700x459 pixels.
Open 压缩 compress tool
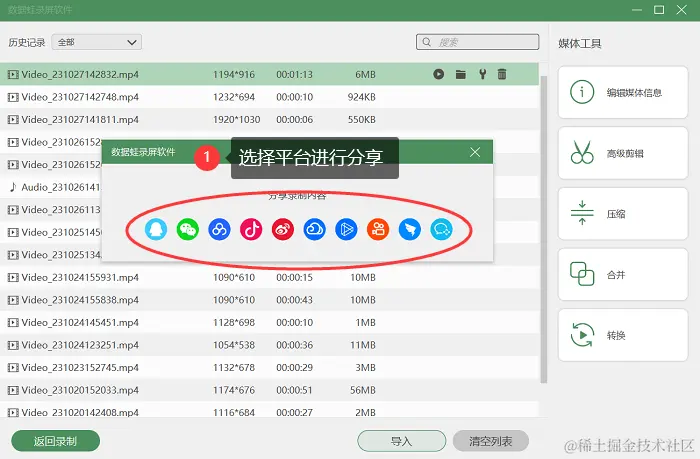tap(623, 214)
